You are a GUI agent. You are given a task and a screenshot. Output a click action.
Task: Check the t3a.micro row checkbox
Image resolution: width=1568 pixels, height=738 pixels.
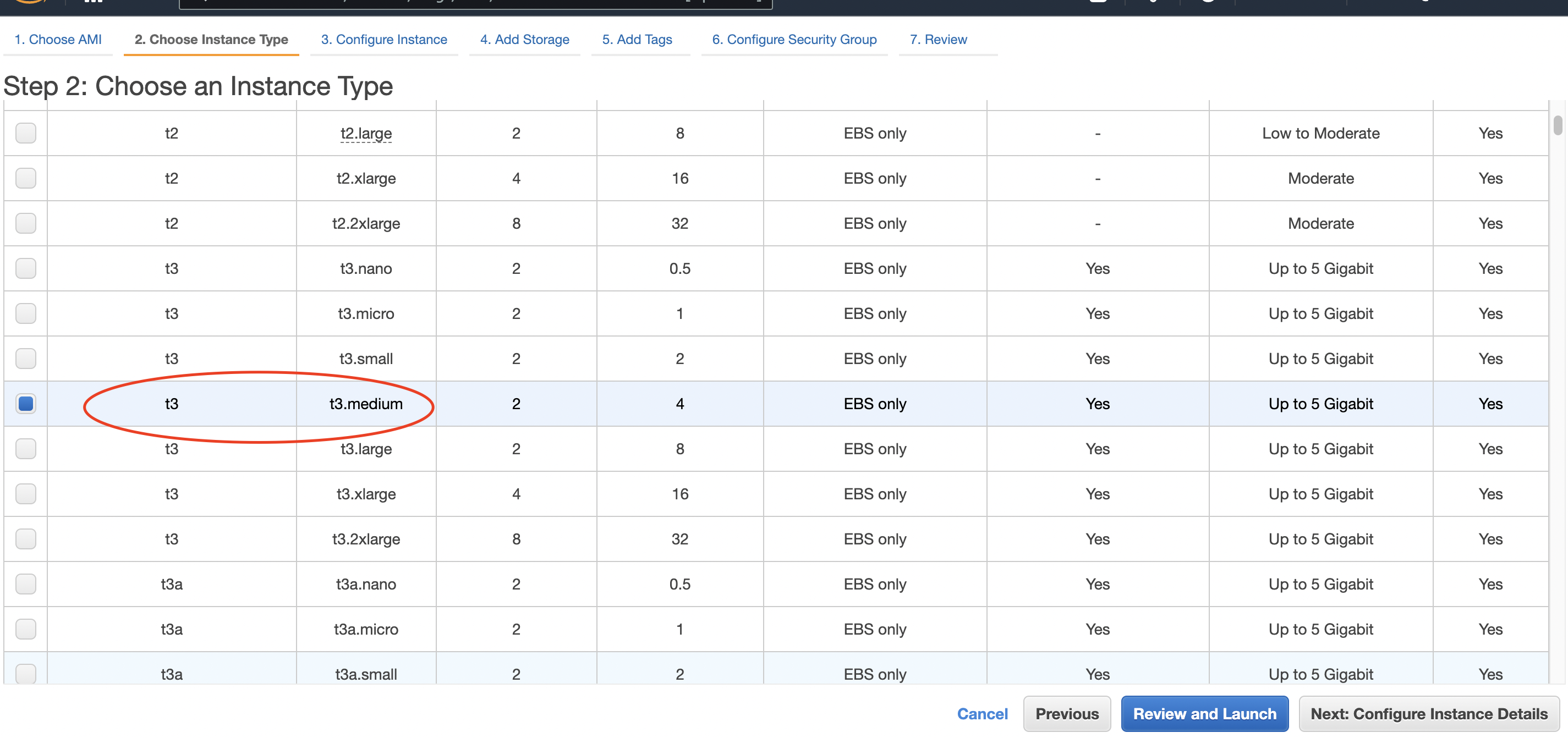click(x=25, y=629)
